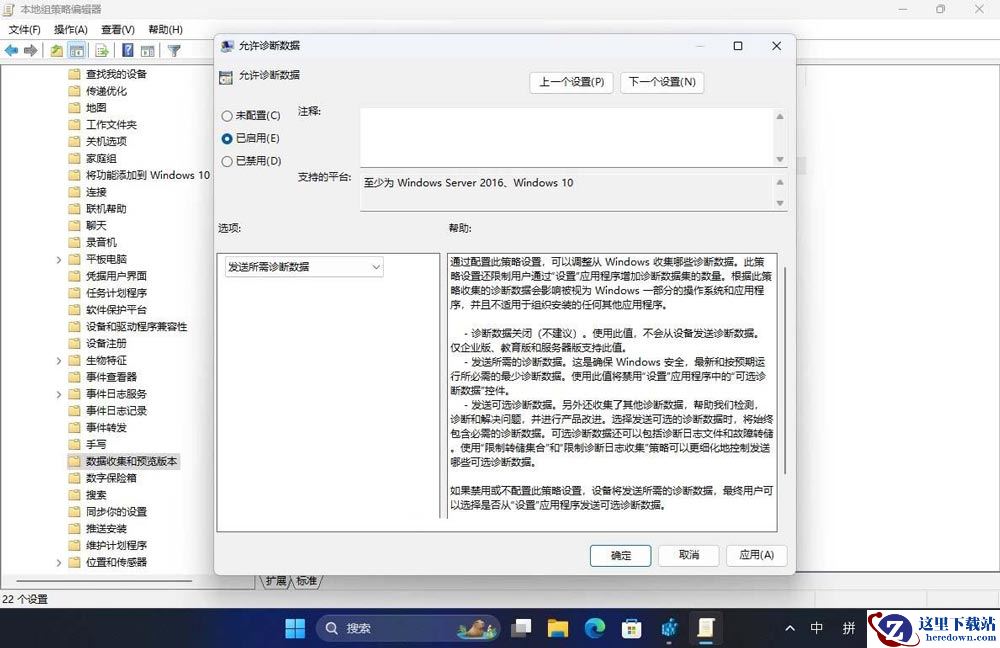The width and height of the screenshot is (1000, 648).
Task: Click the folder icon of 查找我的设备
Action: click(74, 74)
